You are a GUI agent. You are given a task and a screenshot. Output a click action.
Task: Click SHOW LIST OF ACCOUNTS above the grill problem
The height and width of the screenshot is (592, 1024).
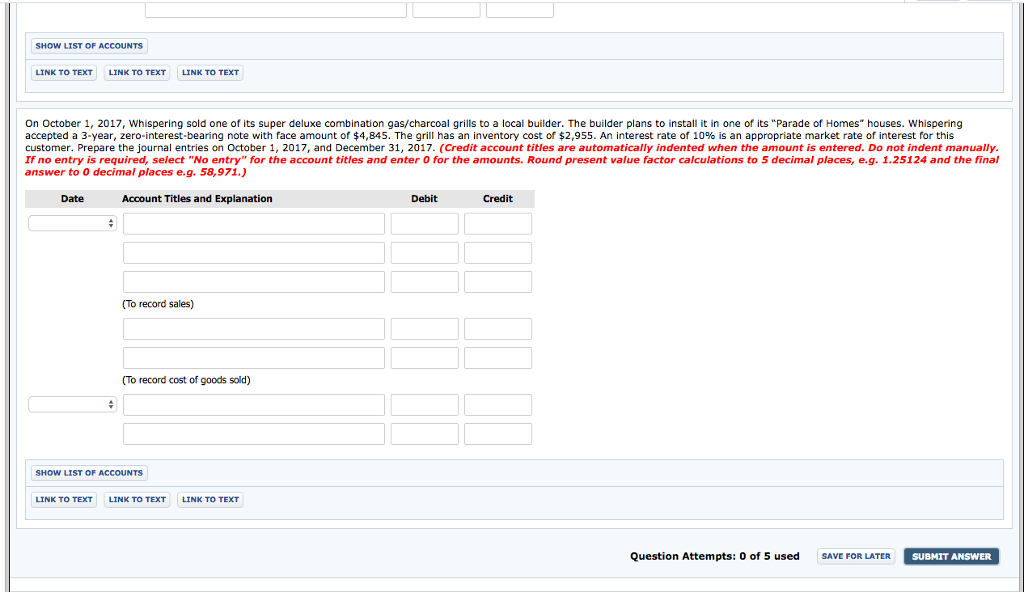(89, 46)
